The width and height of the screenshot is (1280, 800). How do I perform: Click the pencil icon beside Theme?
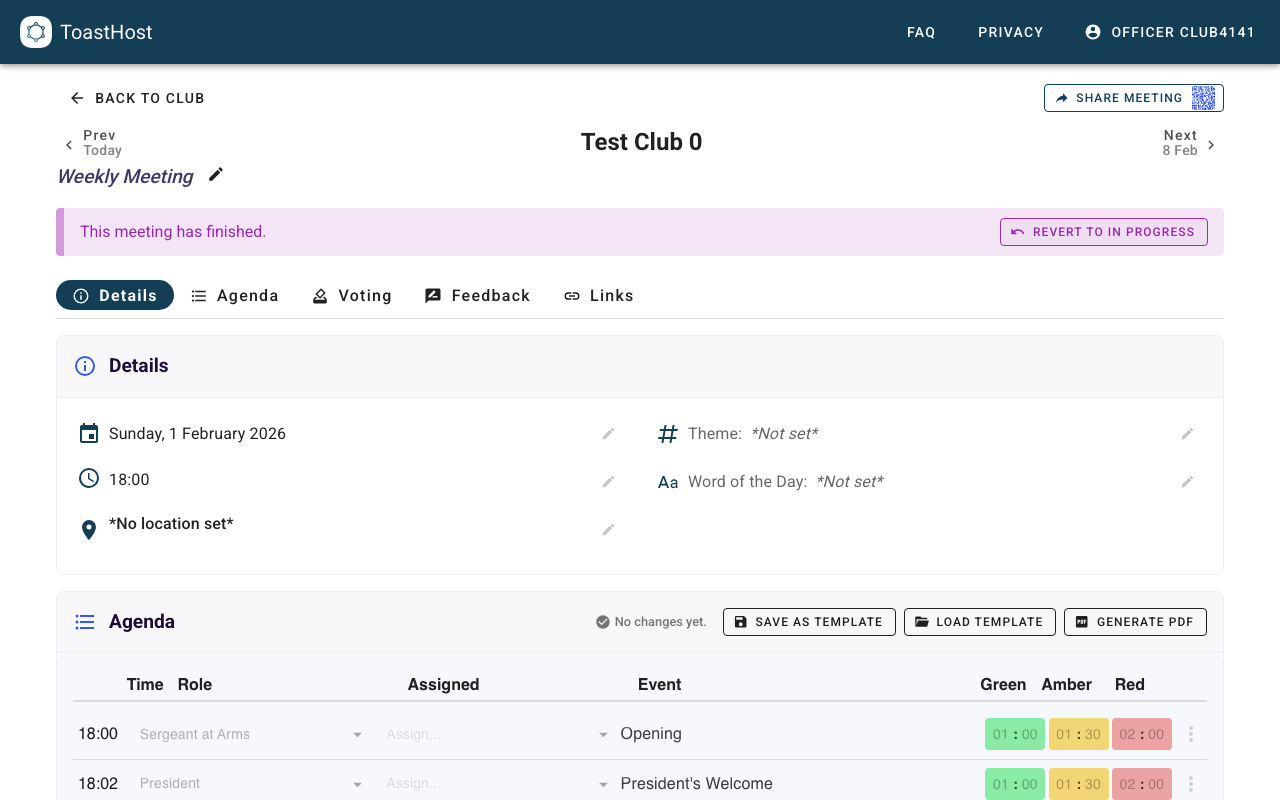point(1187,433)
